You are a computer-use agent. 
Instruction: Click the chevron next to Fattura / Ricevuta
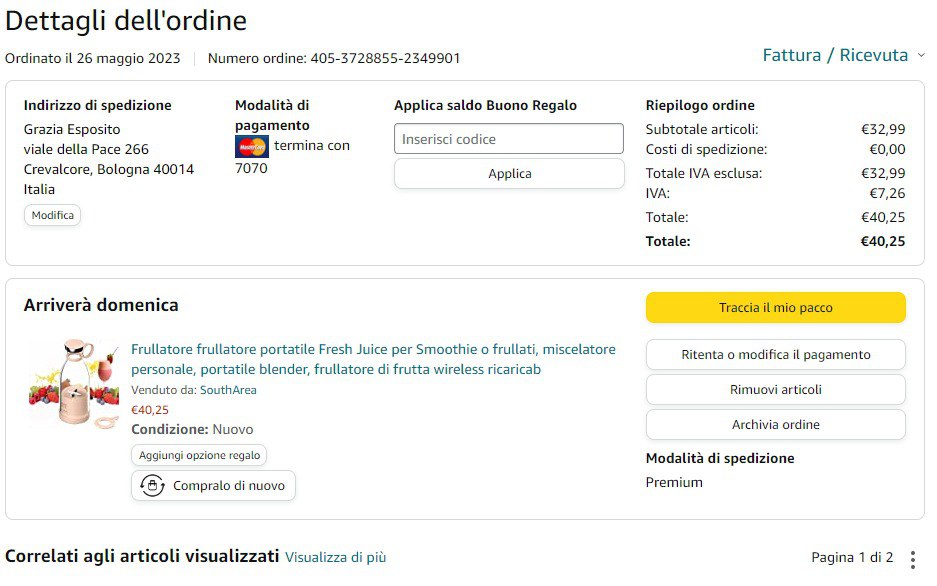921,56
